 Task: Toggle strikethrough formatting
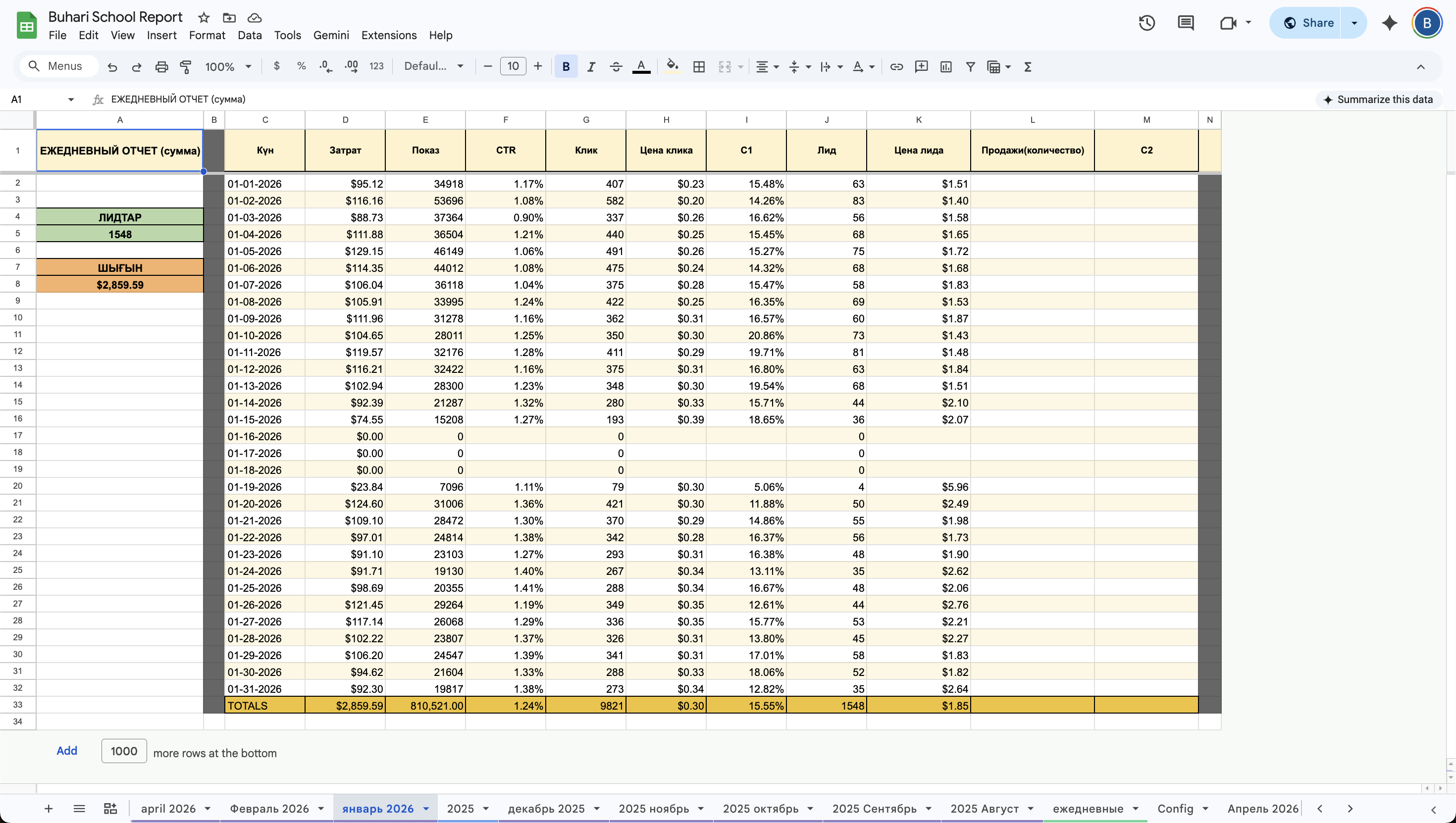(x=616, y=67)
